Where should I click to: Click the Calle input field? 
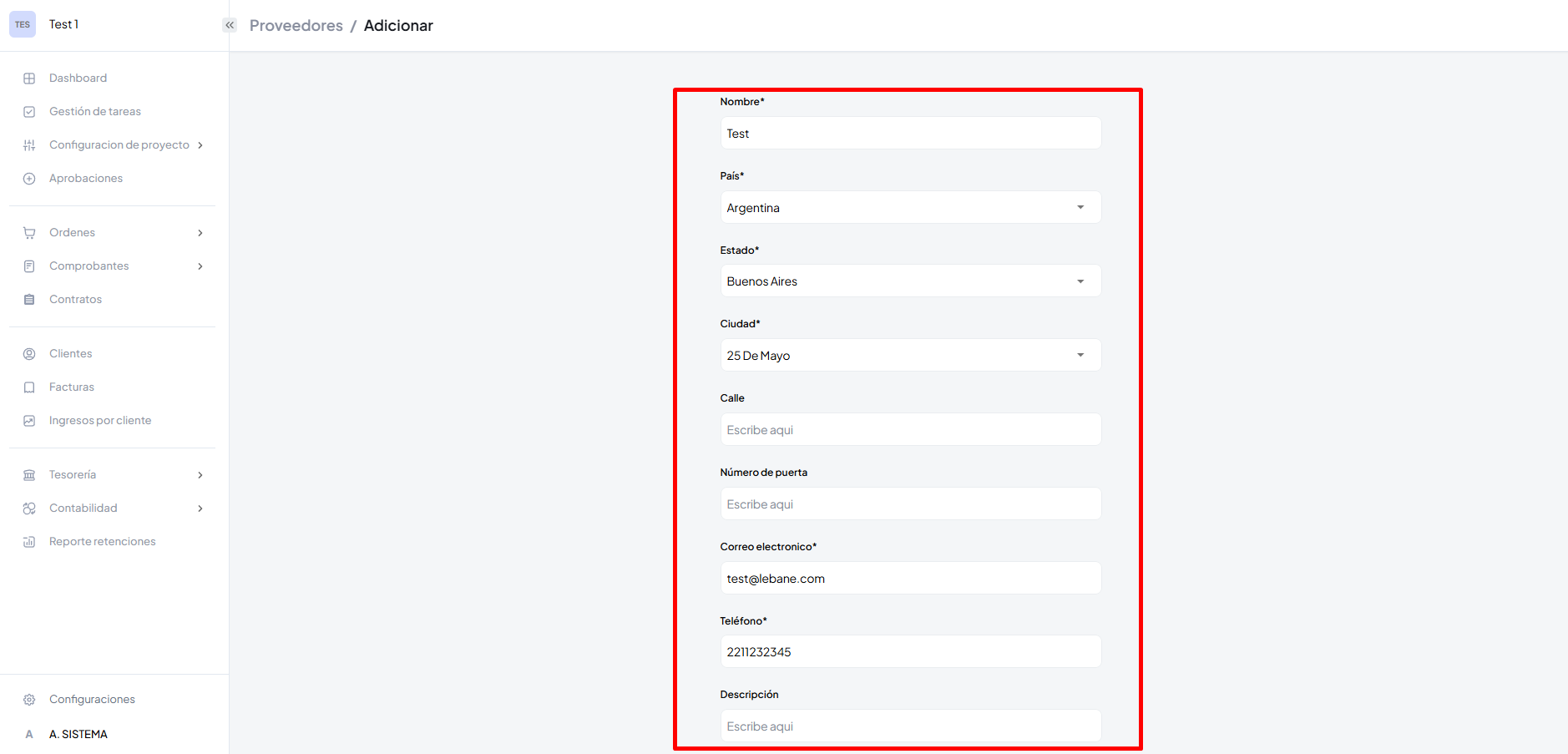click(x=910, y=429)
